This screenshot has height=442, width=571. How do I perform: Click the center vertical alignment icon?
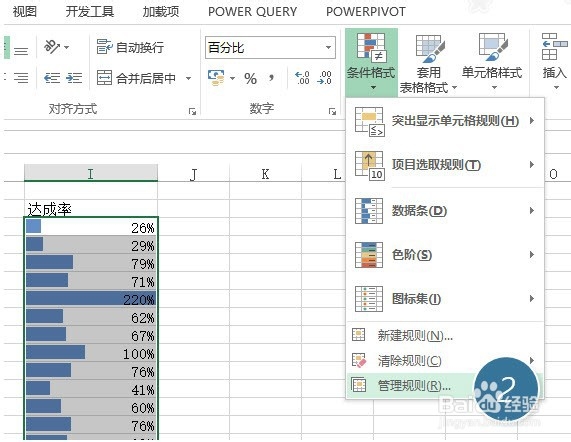(21, 51)
